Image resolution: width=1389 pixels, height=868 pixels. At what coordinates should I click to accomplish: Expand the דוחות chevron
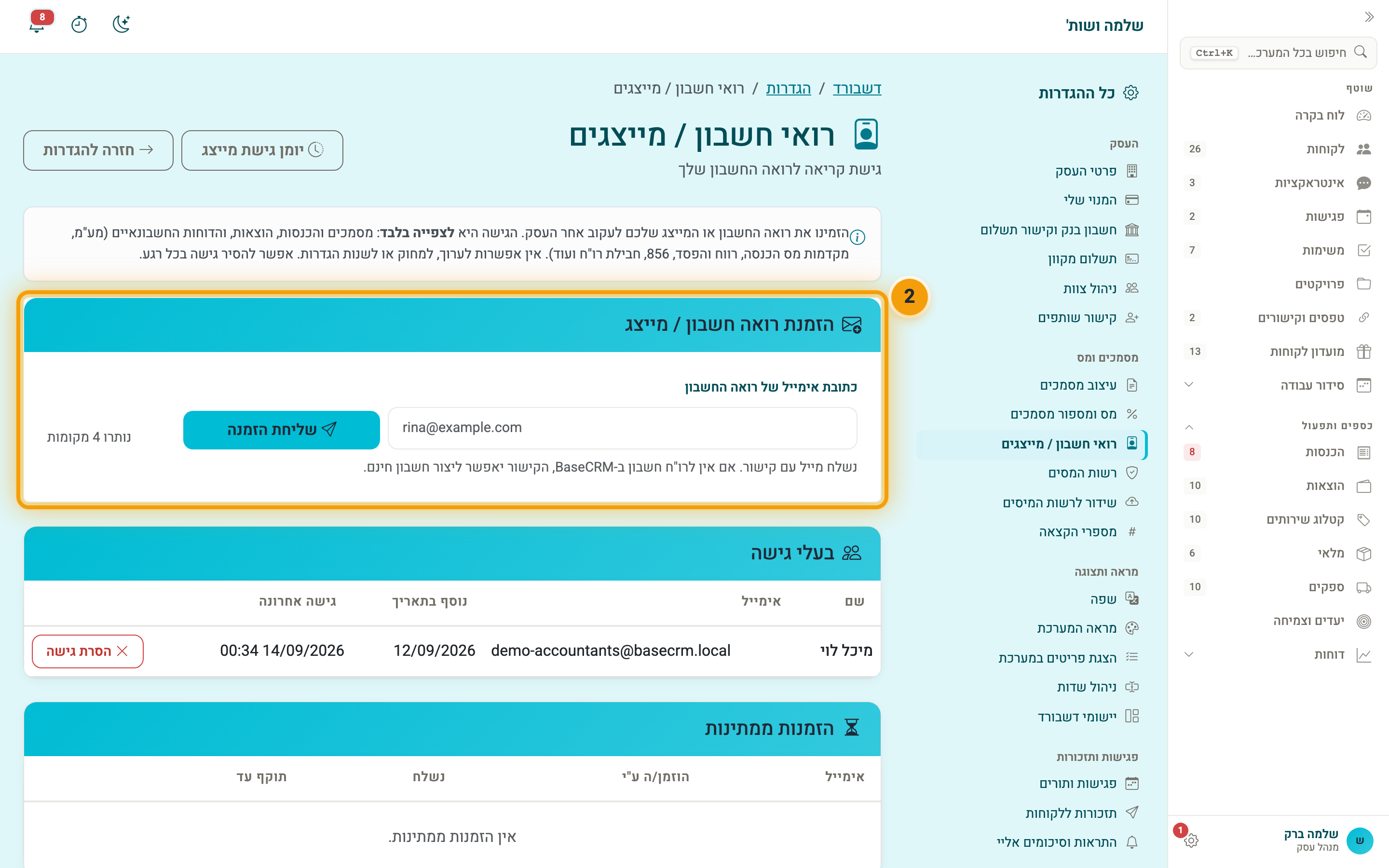click(1189, 654)
